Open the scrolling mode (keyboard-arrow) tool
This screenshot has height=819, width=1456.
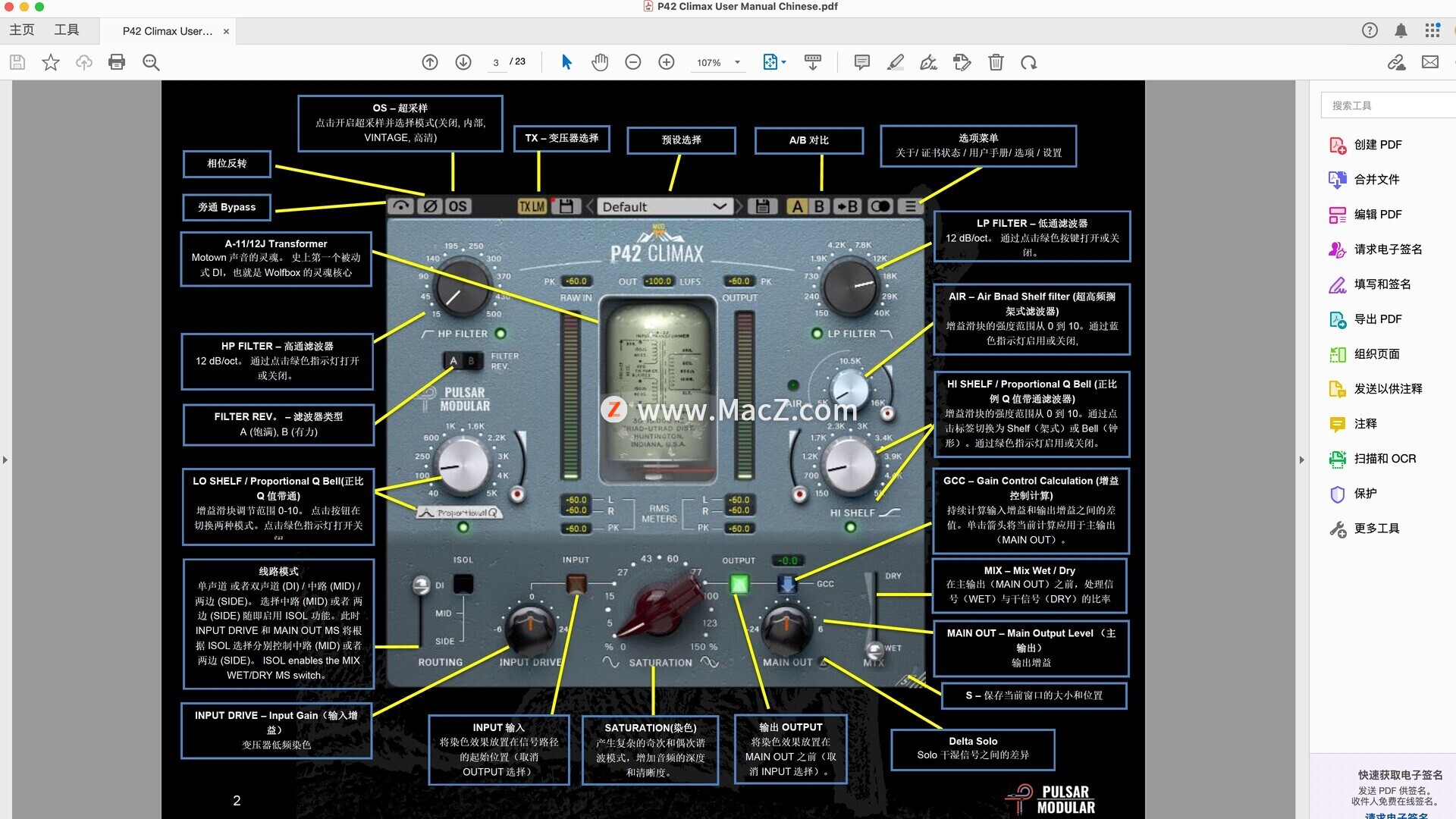(x=813, y=62)
